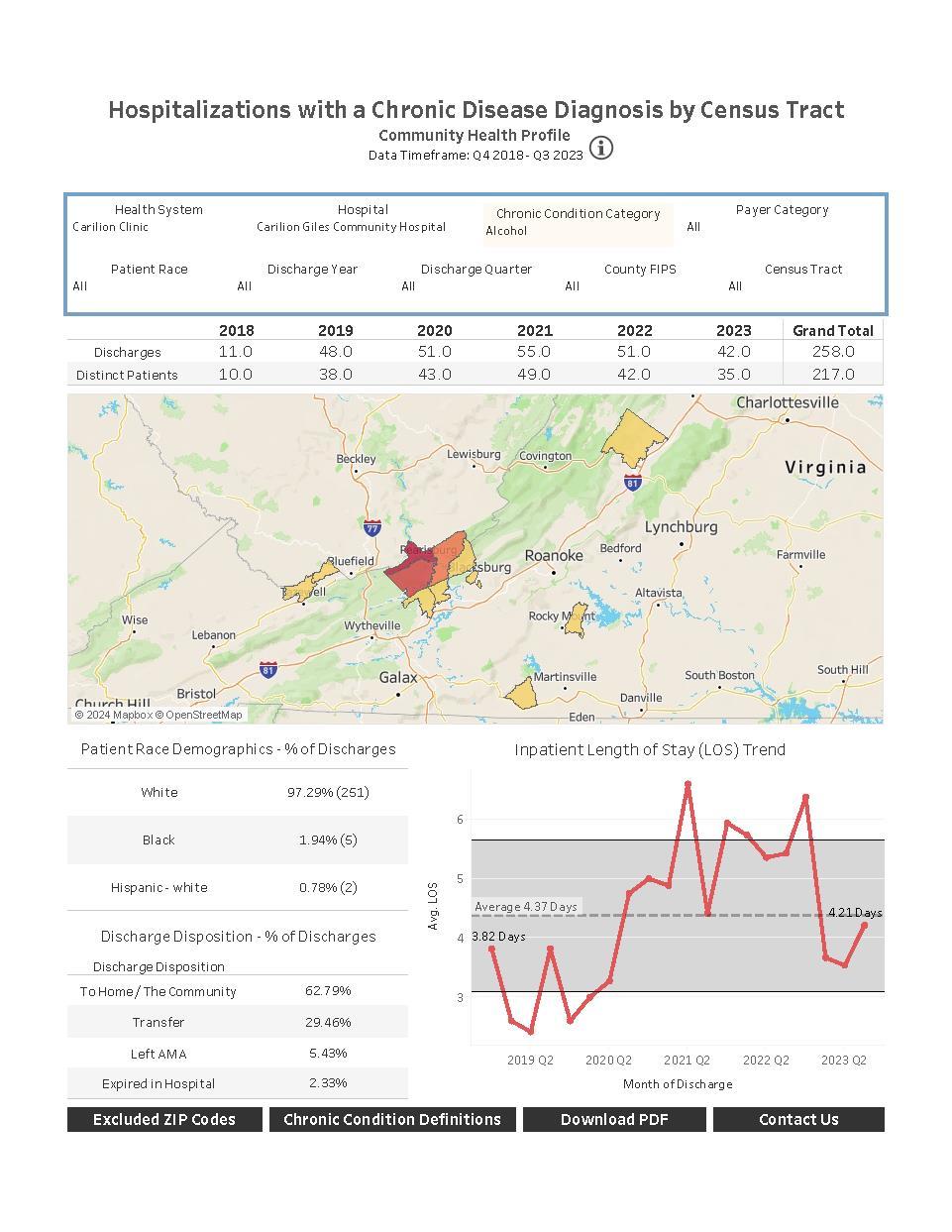
Task: Click Grand Total Discharges value 258.0
Action: point(833,352)
